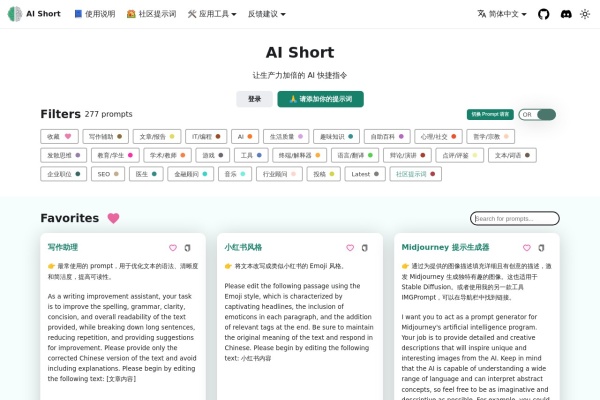
Task: Enable the SEO filter tag
Action: (108, 174)
